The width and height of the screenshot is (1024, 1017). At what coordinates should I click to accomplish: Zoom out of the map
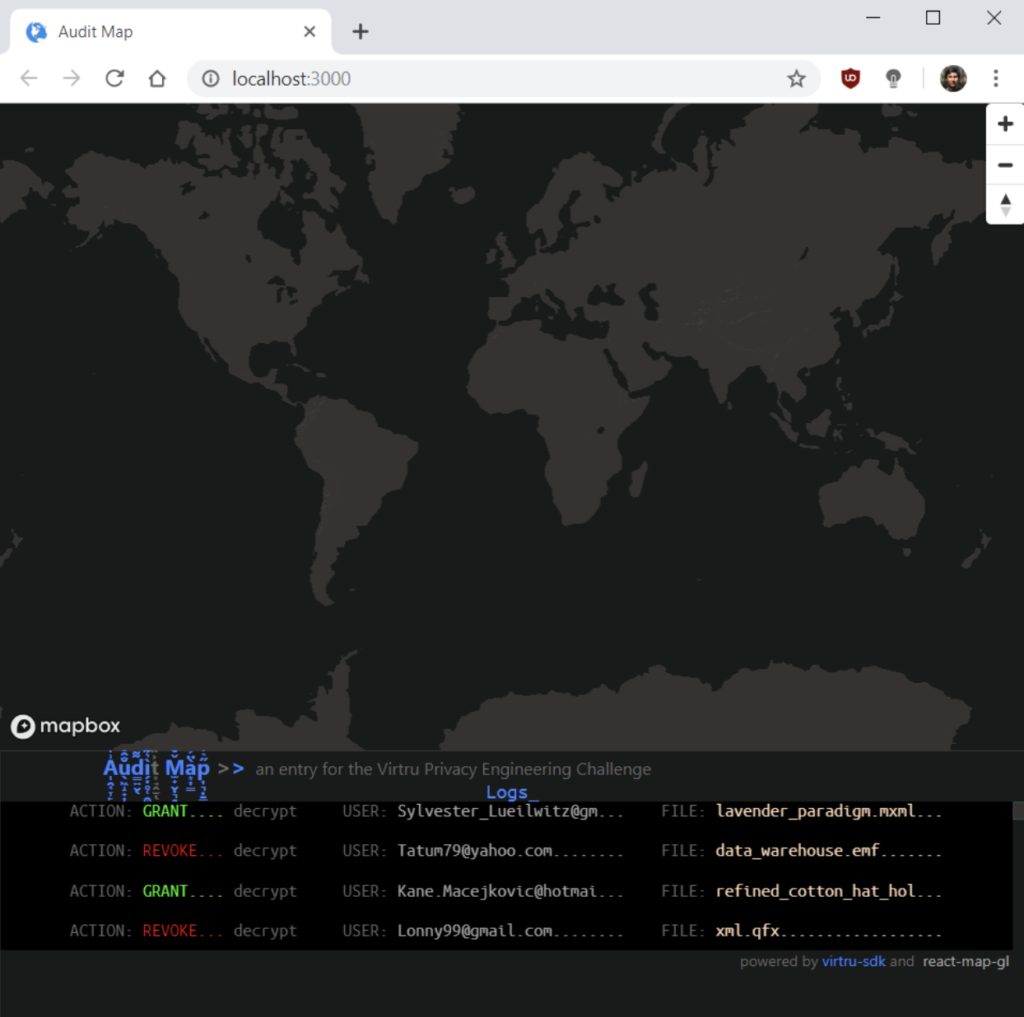(x=1005, y=165)
